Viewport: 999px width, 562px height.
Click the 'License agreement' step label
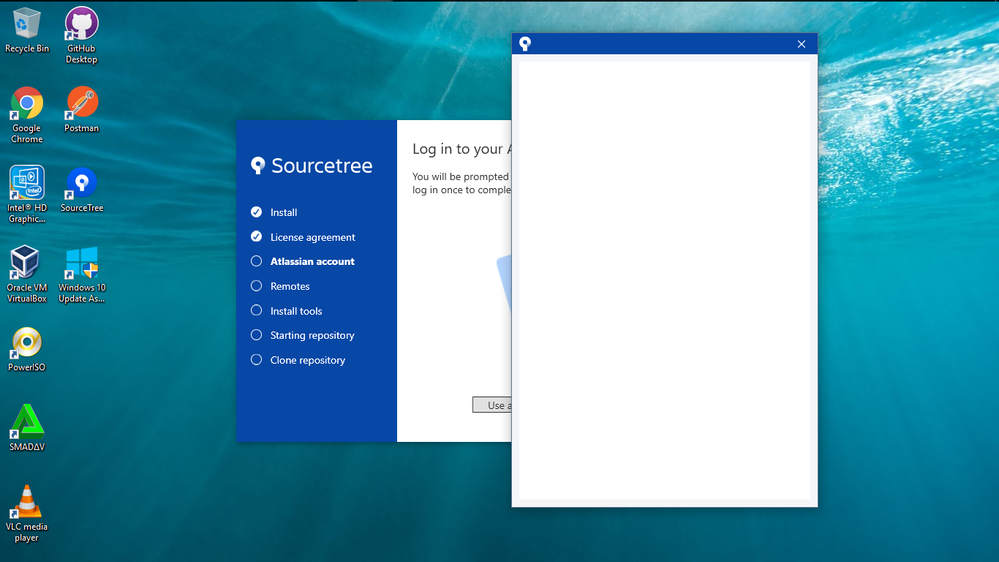[312, 237]
